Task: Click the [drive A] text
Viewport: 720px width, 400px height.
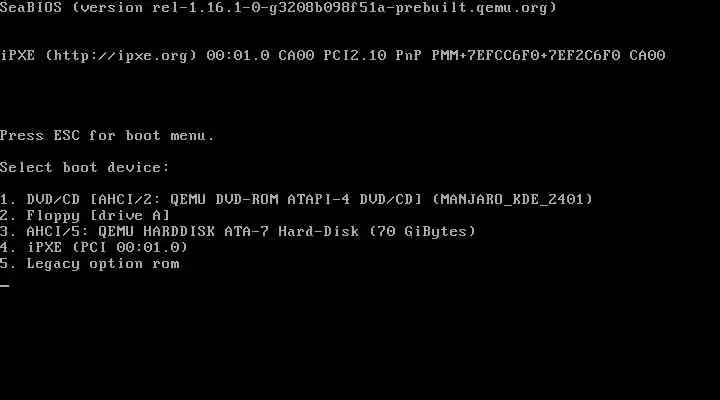Action: click(129, 215)
